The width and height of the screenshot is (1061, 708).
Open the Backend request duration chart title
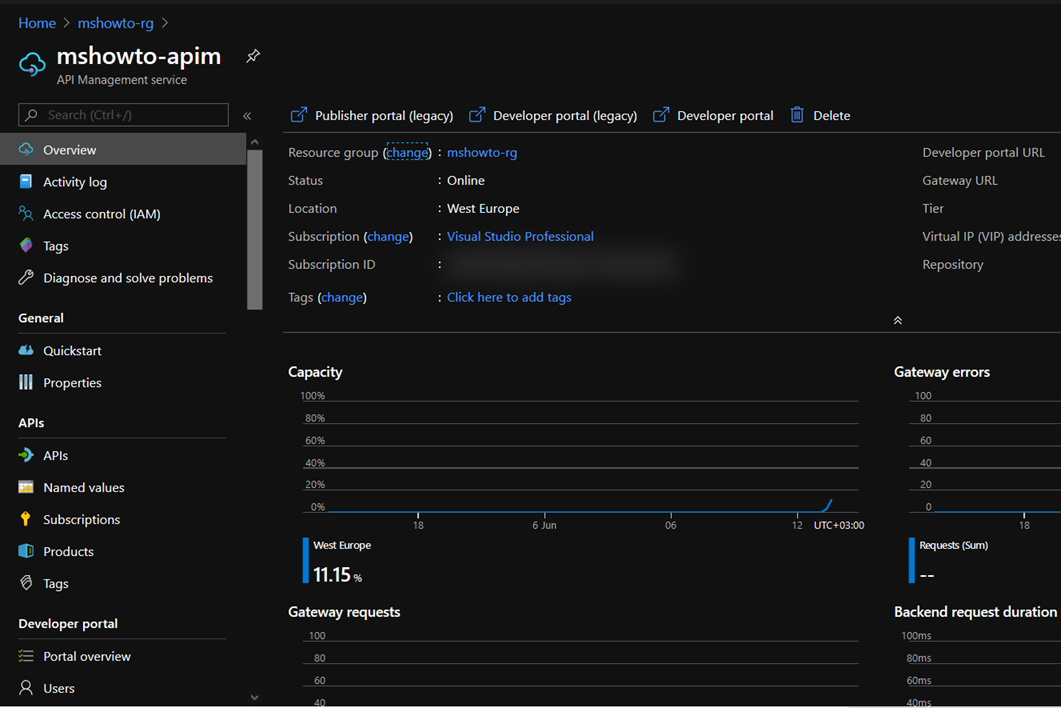tap(975, 612)
